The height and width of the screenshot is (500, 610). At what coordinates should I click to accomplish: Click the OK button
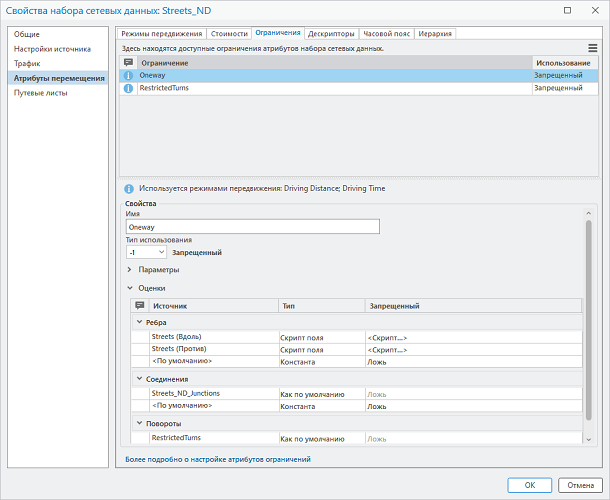coord(530,485)
